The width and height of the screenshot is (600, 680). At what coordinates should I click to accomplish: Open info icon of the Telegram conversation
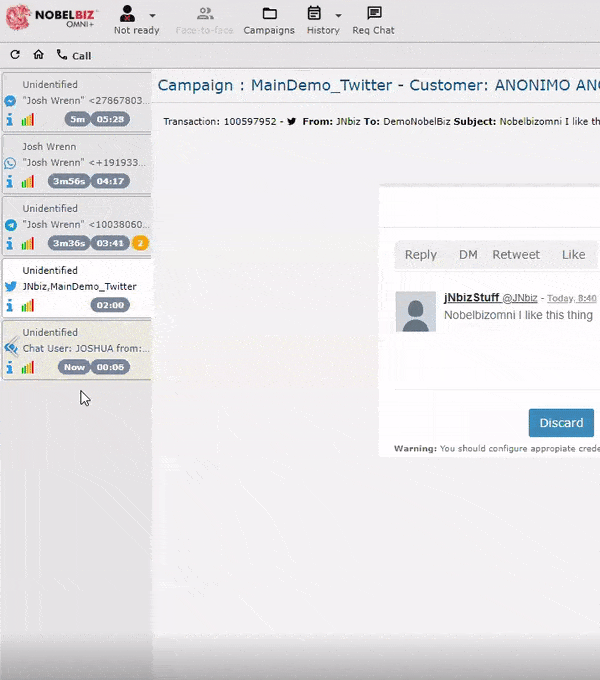10,243
